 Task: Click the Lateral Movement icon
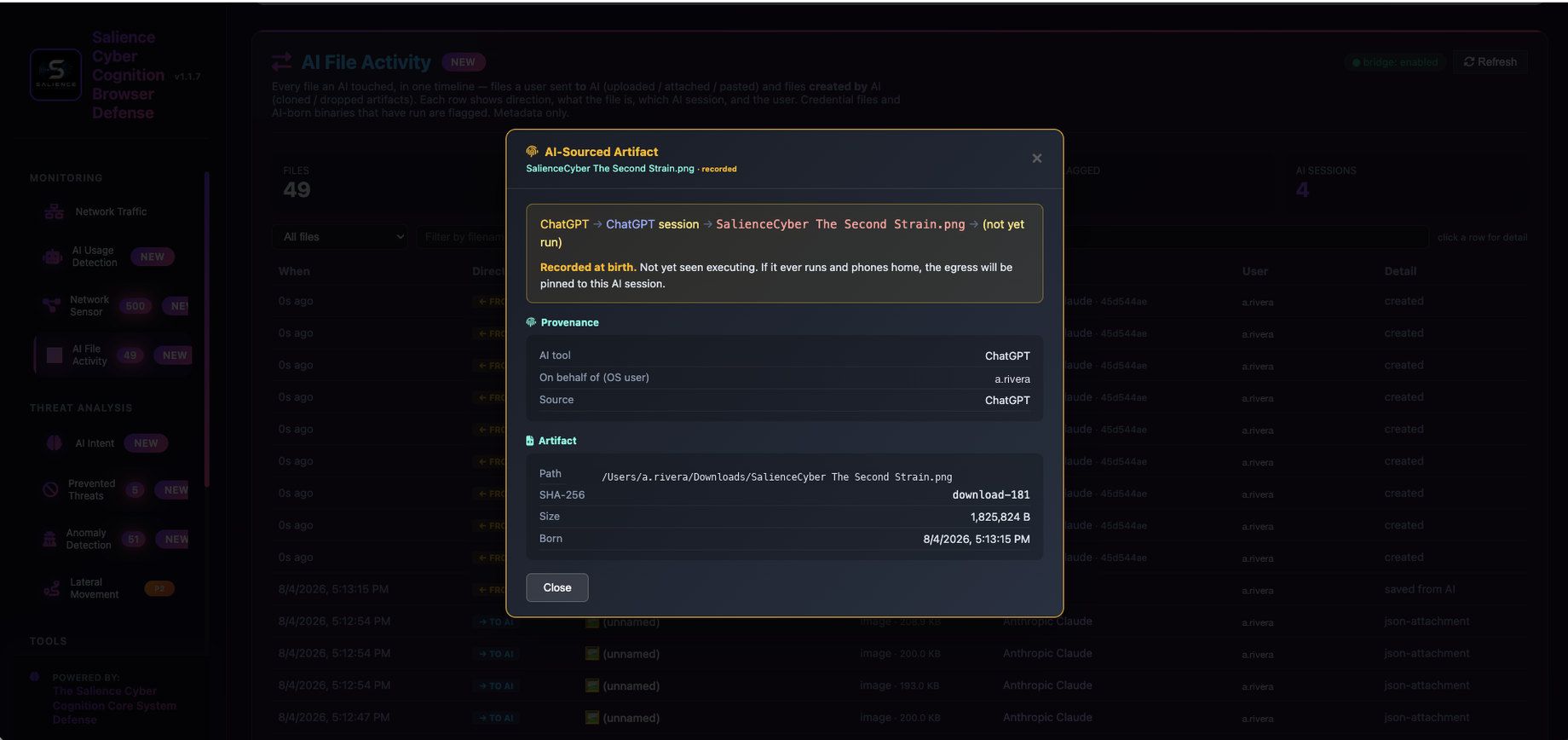(52, 588)
